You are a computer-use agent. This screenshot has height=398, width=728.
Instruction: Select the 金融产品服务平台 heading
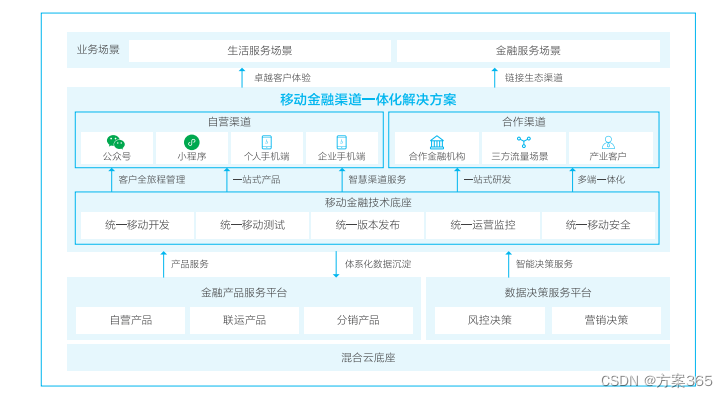point(244,293)
